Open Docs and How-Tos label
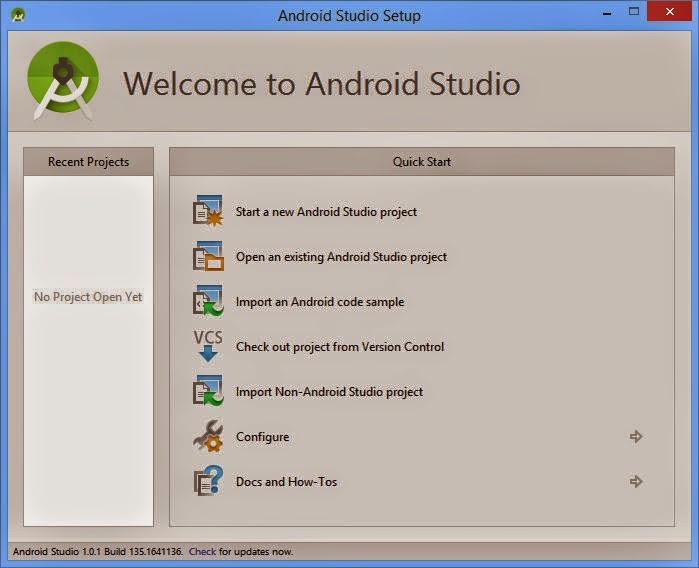The height and width of the screenshot is (568, 699). (x=287, y=482)
